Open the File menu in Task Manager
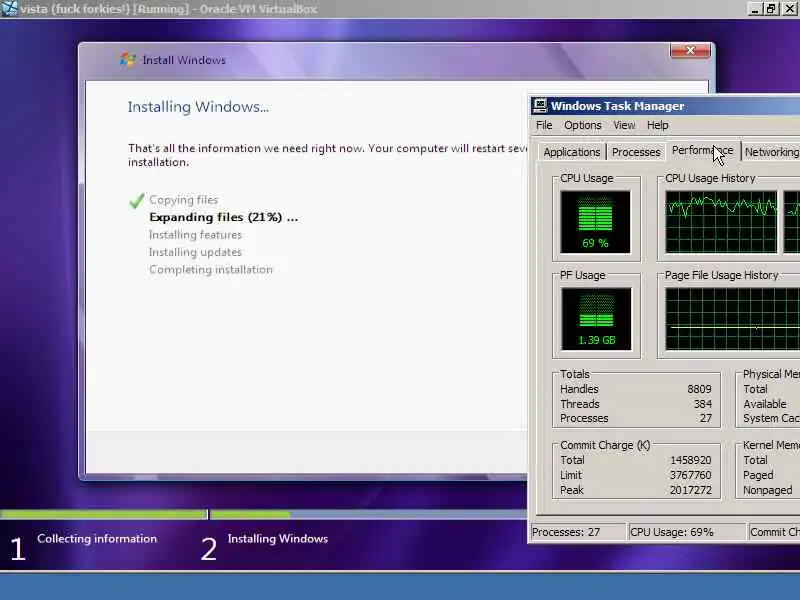 click(544, 125)
